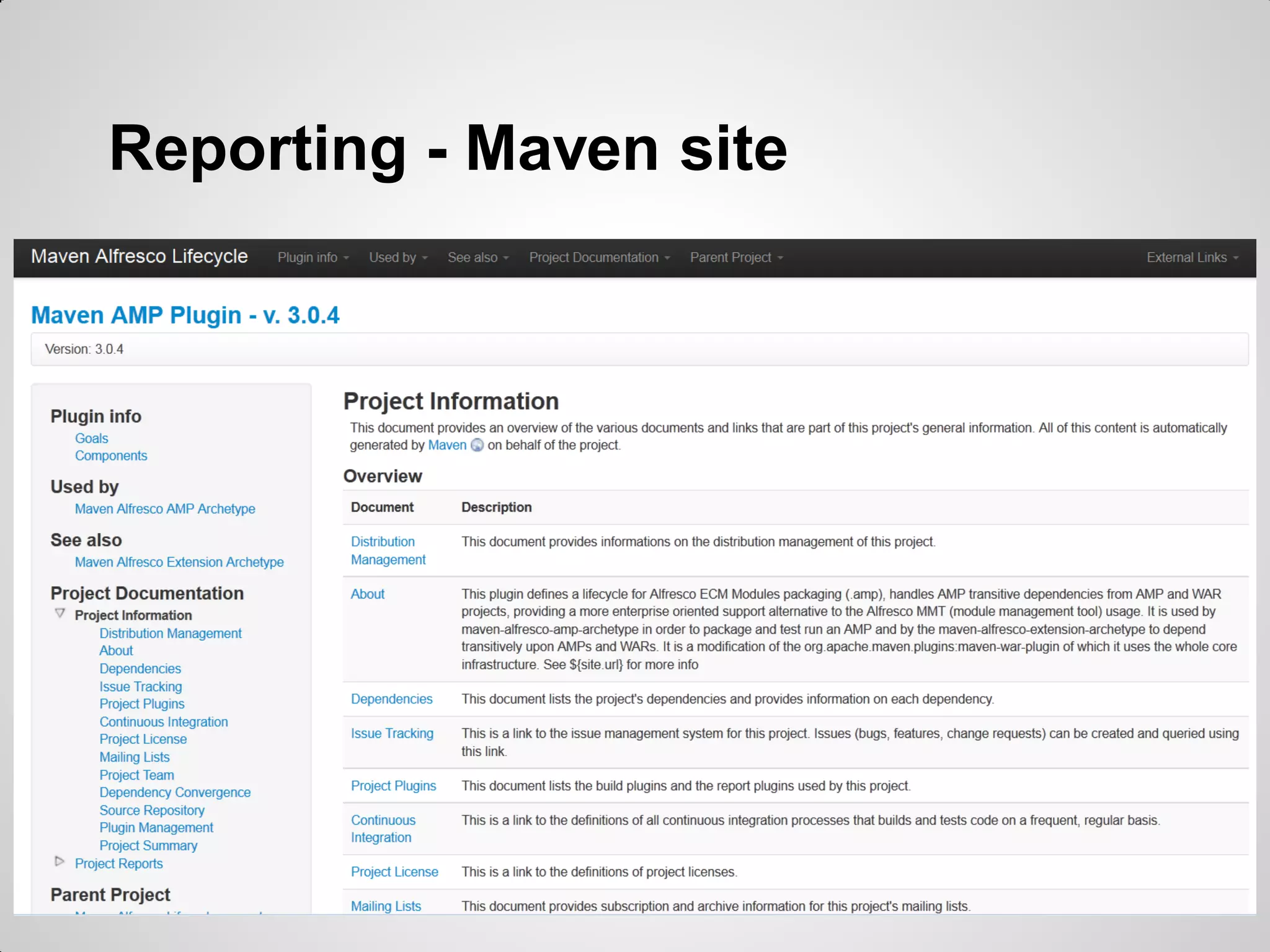Select Project Team in the sidebar tree
This screenshot has height=952, width=1270.
tap(137, 775)
